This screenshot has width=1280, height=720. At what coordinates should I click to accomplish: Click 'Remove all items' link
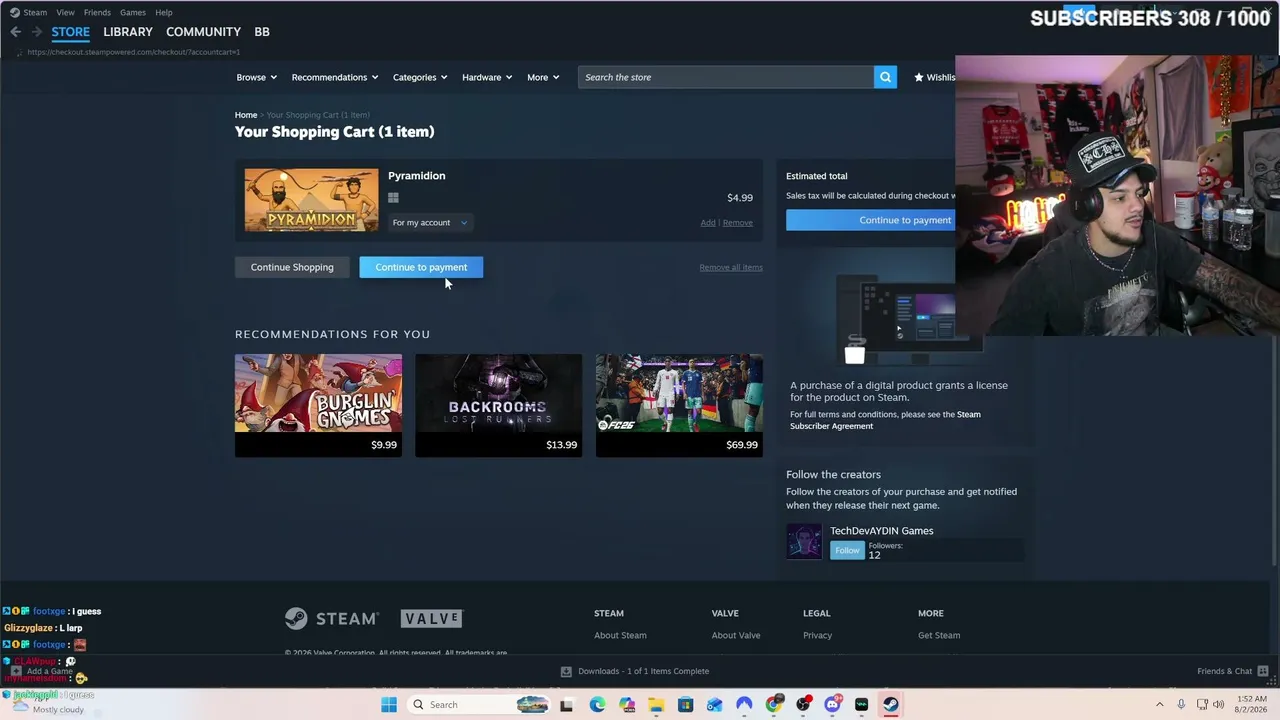(x=731, y=267)
